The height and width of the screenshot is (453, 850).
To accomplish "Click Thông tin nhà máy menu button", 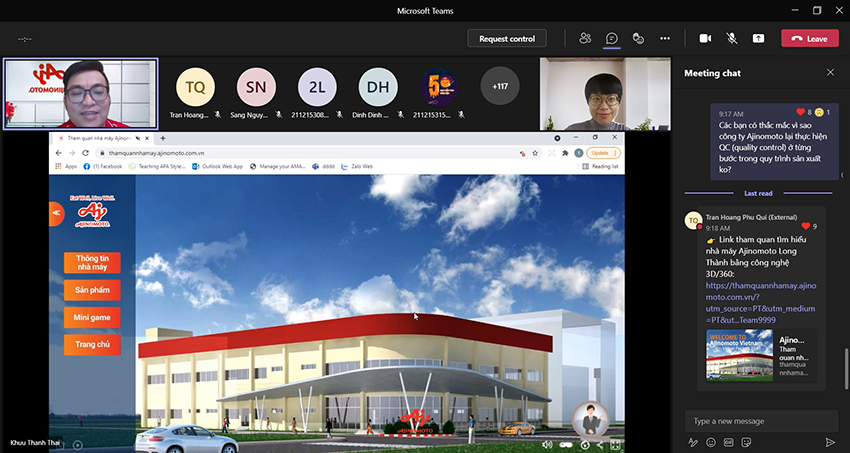I will [92, 263].
